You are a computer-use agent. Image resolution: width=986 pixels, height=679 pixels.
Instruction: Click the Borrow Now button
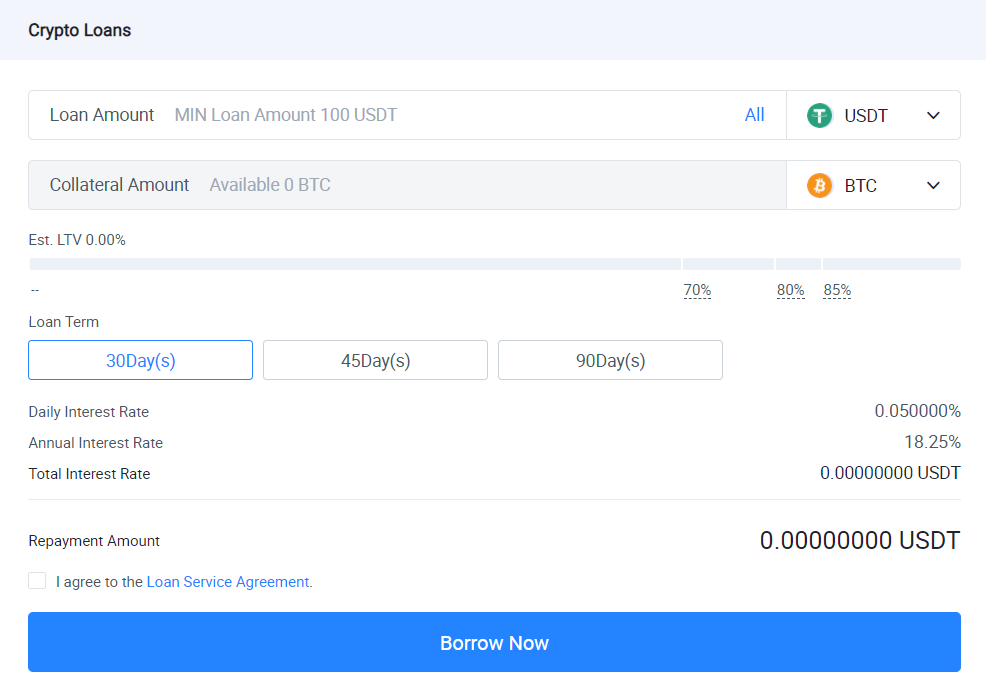[x=494, y=643]
